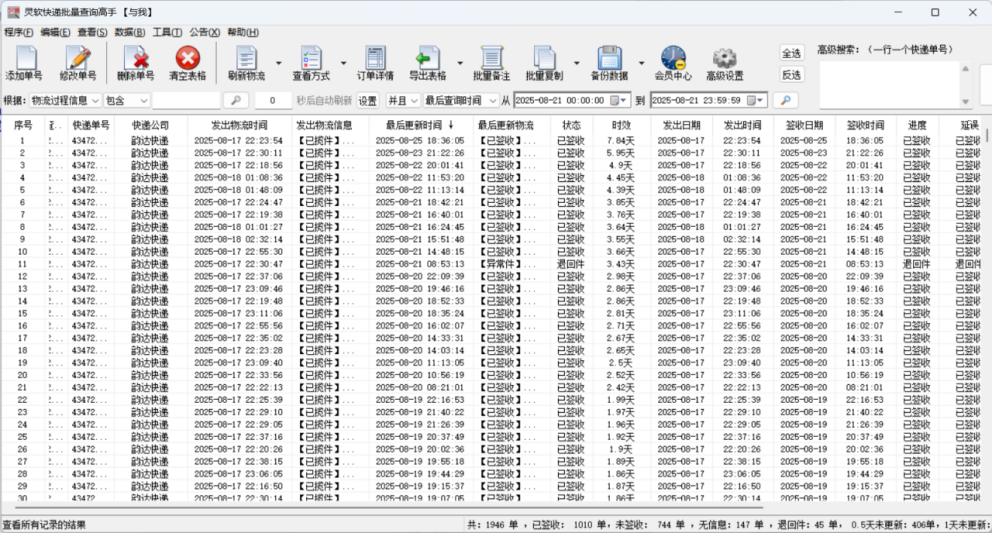Open the 物流过程信息 filter field combo box
This screenshot has width=992, height=534.
tap(65, 101)
